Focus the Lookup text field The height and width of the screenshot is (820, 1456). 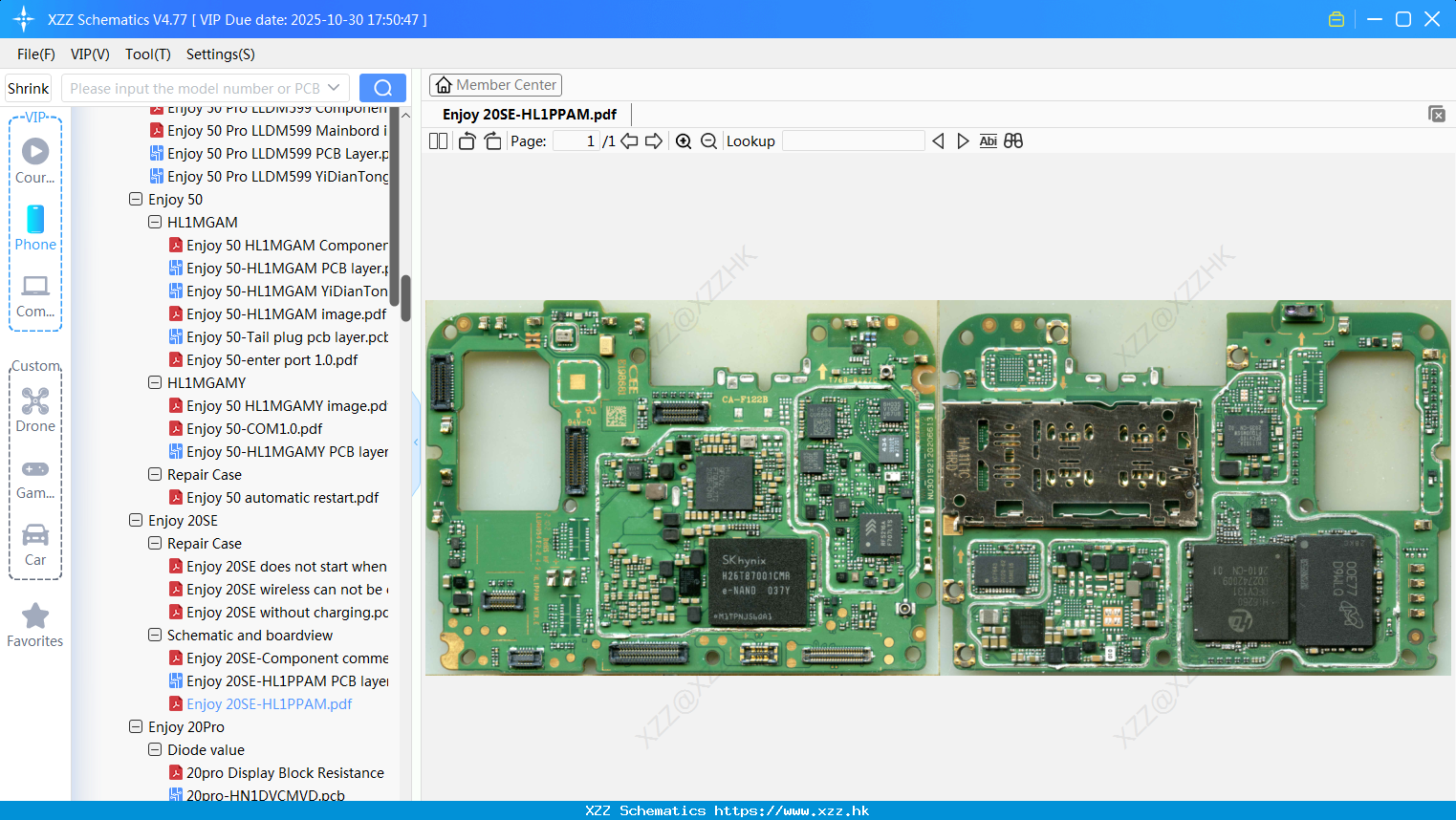(853, 141)
